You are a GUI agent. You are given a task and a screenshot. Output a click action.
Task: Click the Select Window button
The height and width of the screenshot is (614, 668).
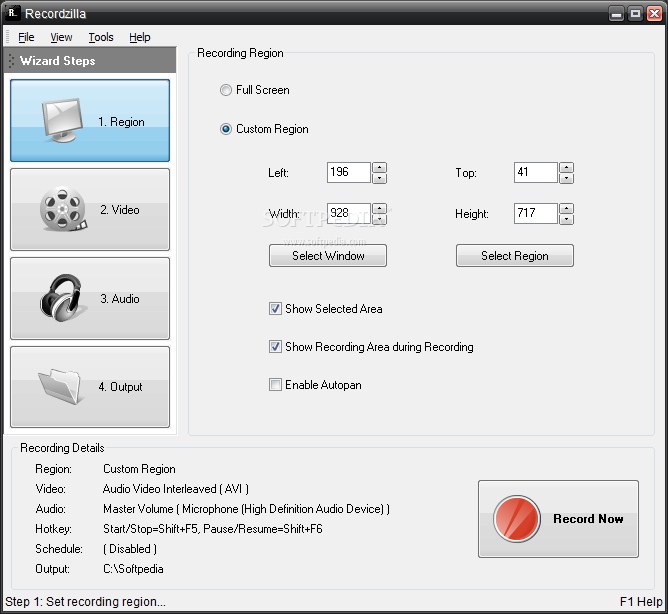point(328,256)
